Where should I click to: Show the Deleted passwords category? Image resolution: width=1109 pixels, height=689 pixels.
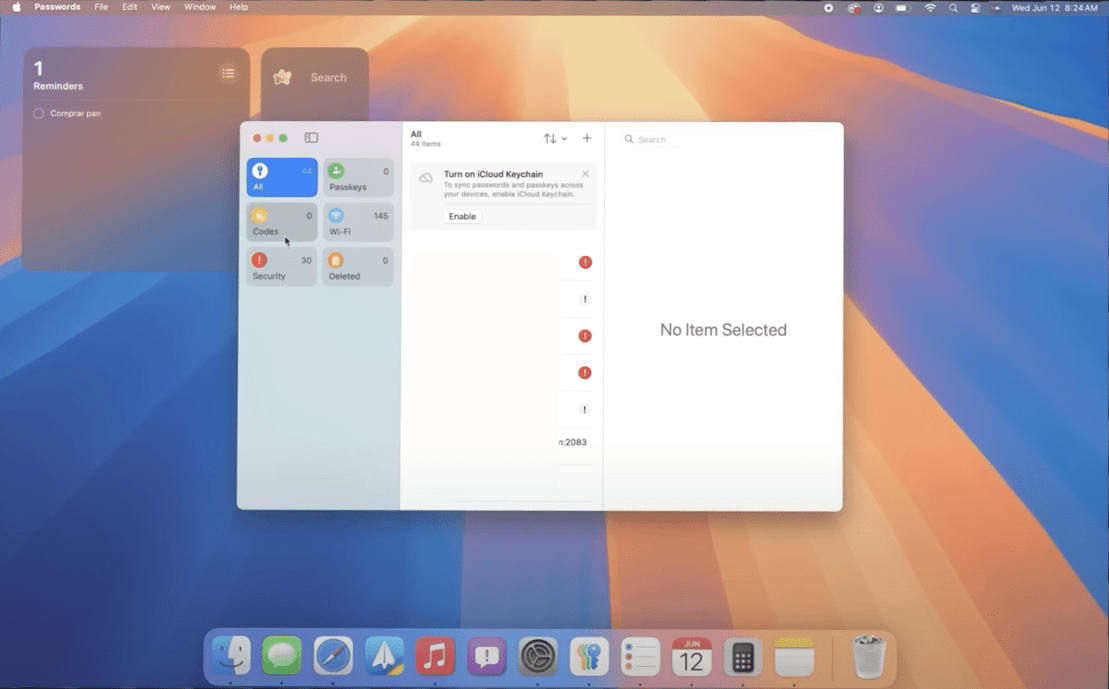click(358, 267)
